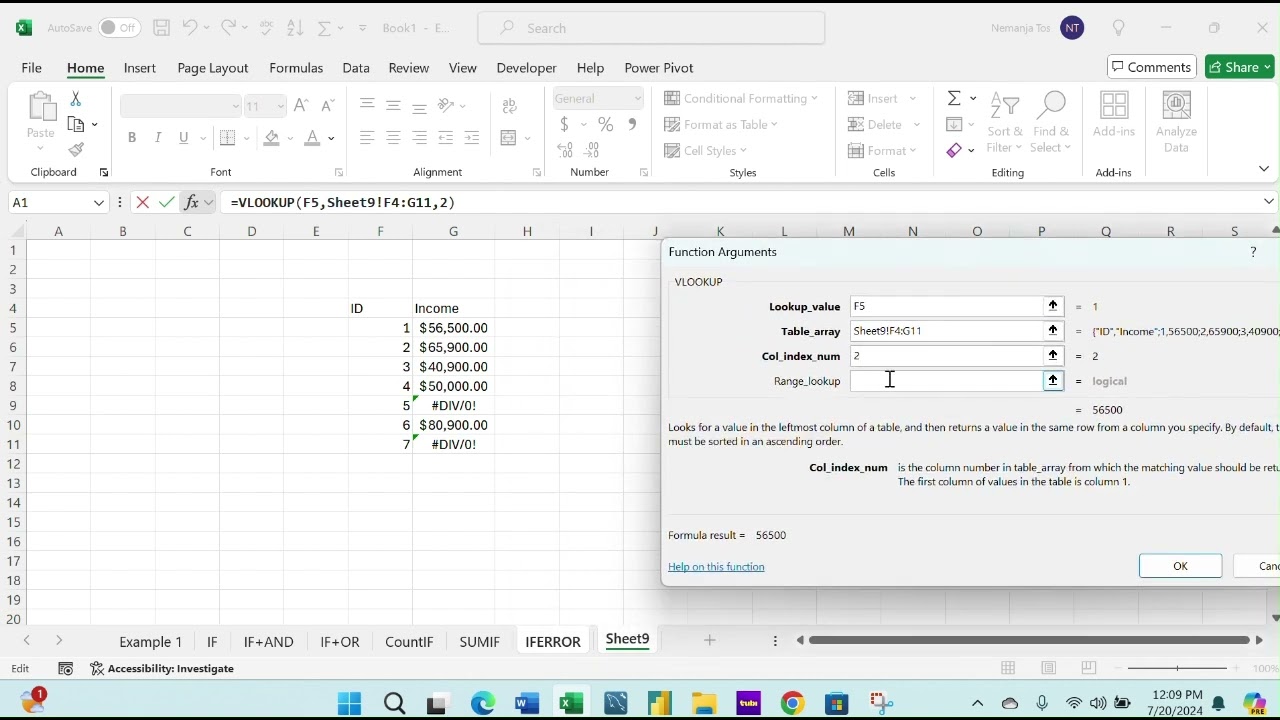
Task: Open Word from the taskbar
Action: point(527,704)
